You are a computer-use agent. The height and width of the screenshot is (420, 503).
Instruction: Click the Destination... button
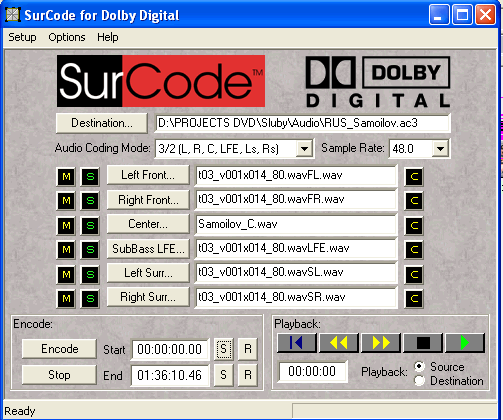pyautogui.click(x=102, y=123)
